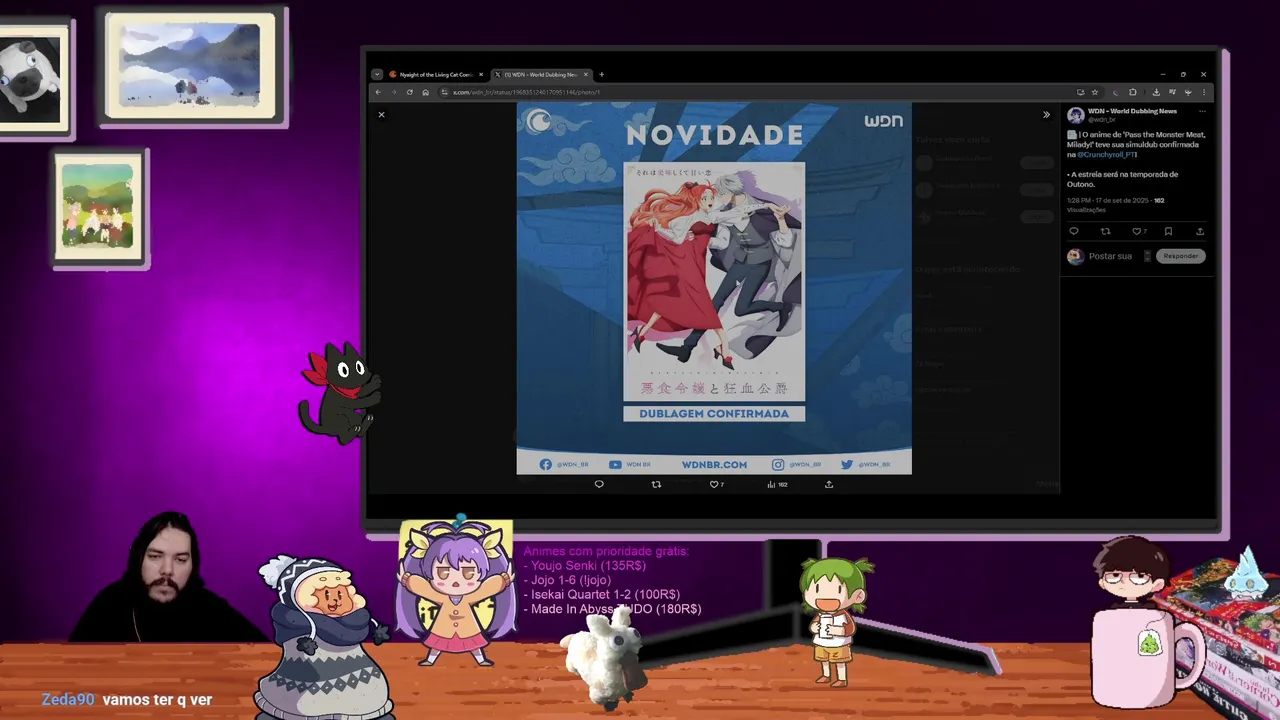
Task: Click the repost icon in the tweet side panel
Action: [1105, 231]
